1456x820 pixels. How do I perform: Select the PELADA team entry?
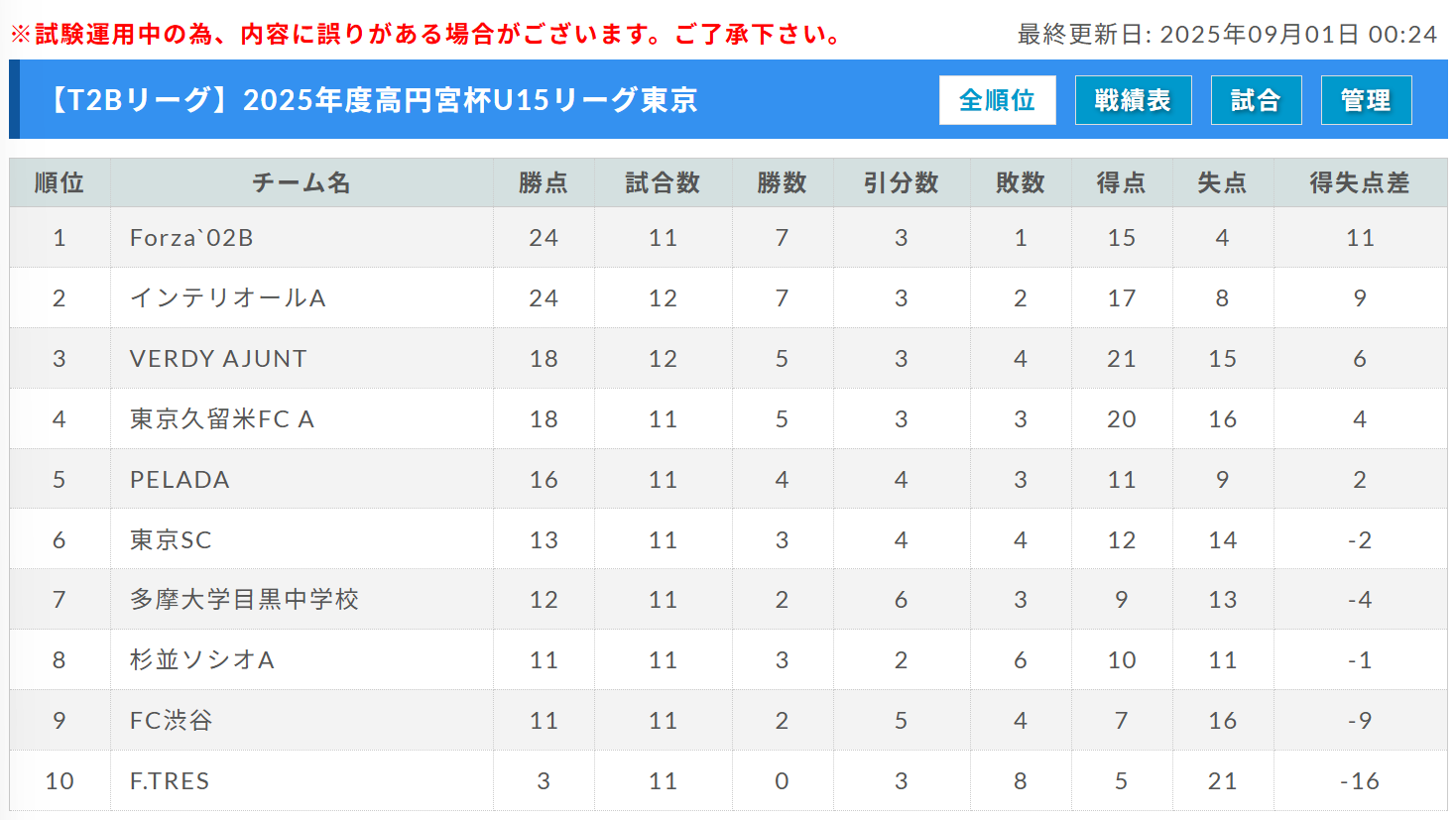point(180,480)
